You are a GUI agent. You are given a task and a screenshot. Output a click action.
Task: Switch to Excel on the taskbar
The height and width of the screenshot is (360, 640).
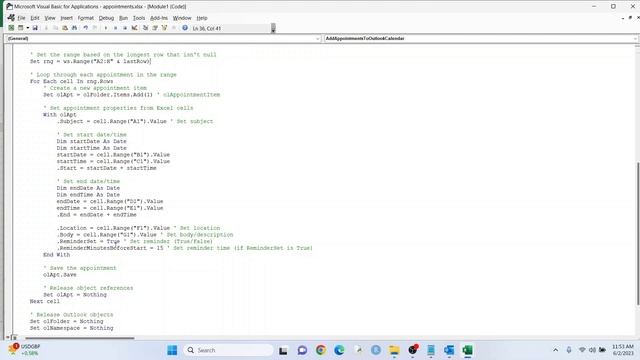coord(468,350)
